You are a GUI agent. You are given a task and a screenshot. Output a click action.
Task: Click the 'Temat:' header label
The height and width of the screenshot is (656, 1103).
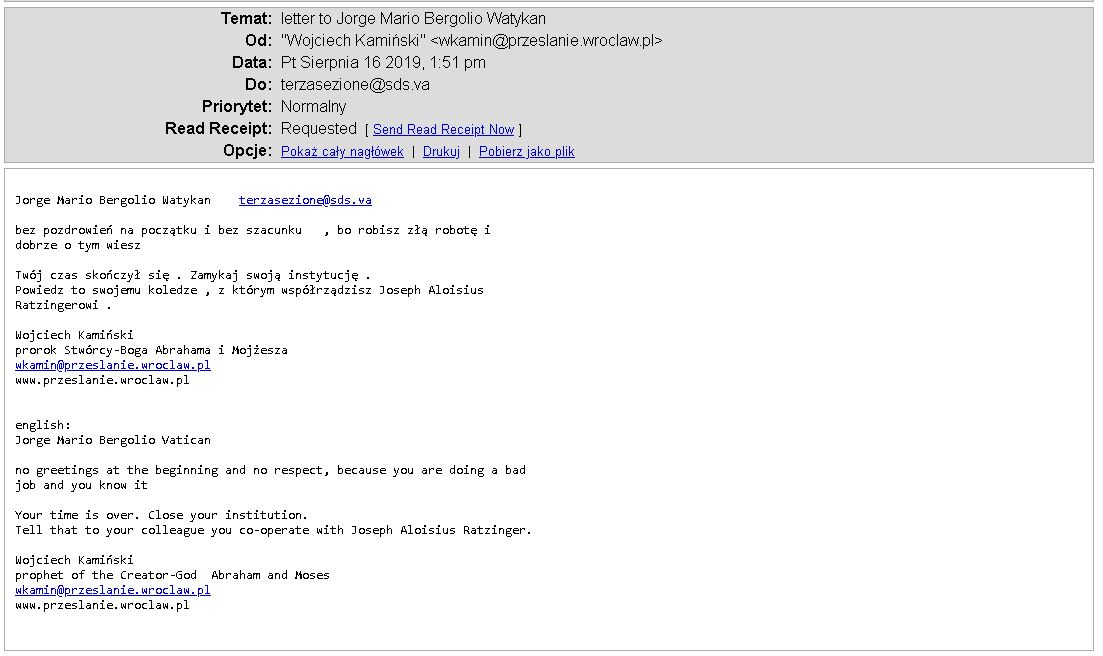(246, 19)
